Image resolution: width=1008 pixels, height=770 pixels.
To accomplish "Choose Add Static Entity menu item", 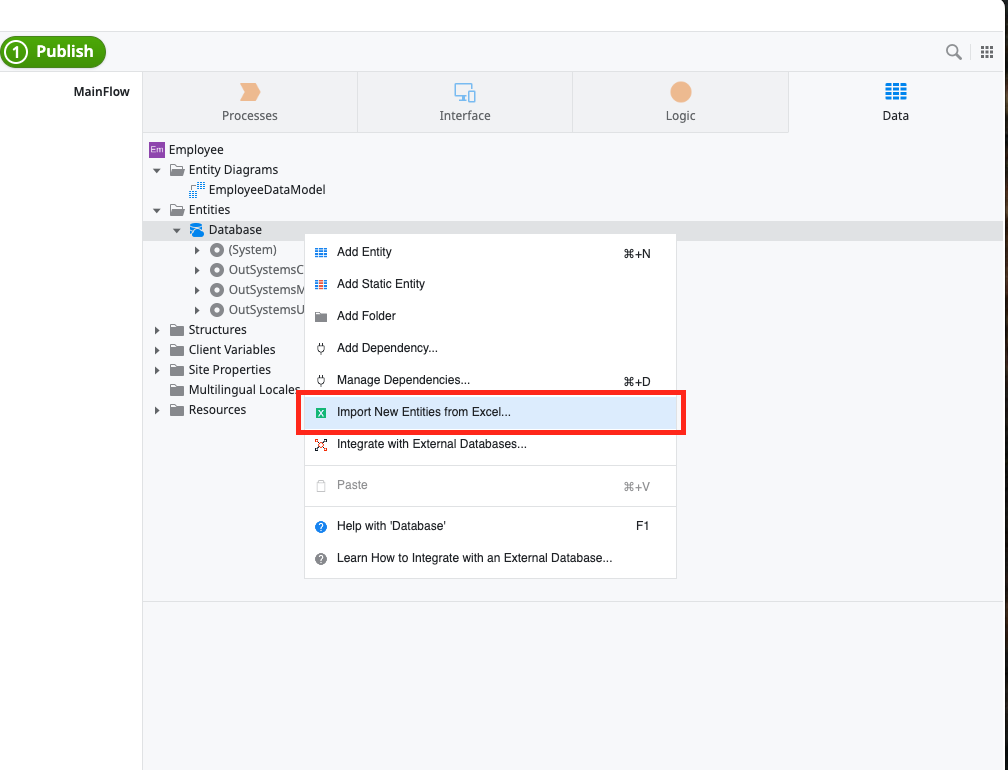I will tap(490, 284).
